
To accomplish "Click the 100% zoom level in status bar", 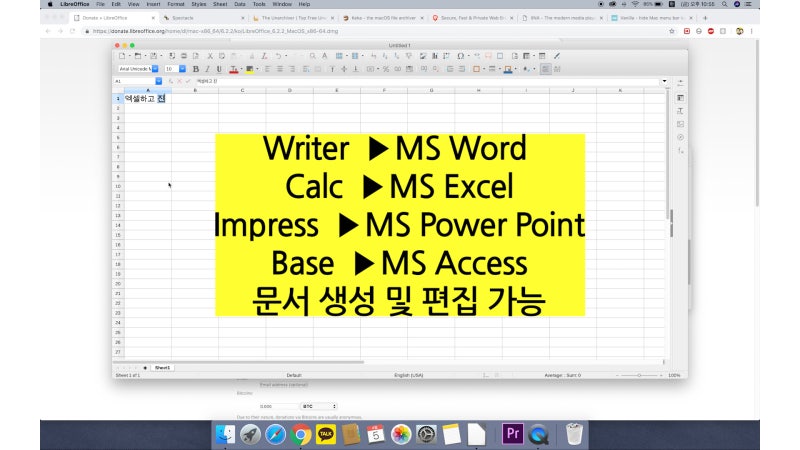I will [x=674, y=375].
